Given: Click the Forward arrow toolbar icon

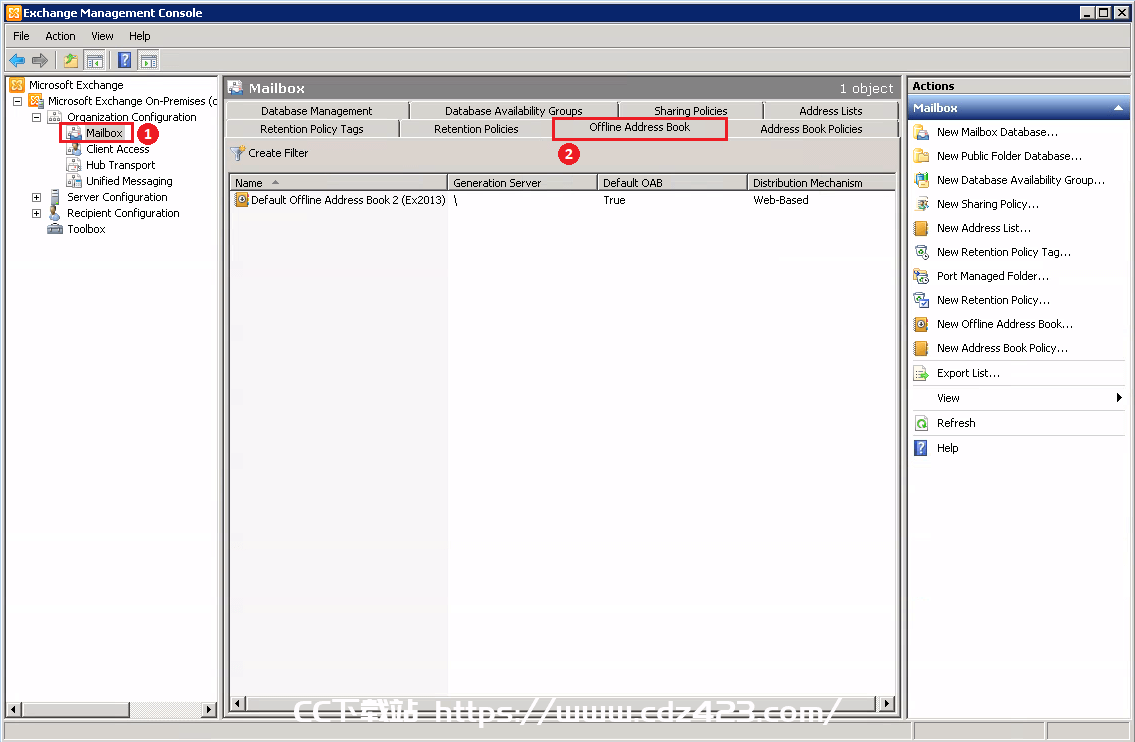Looking at the screenshot, I should click(40, 61).
